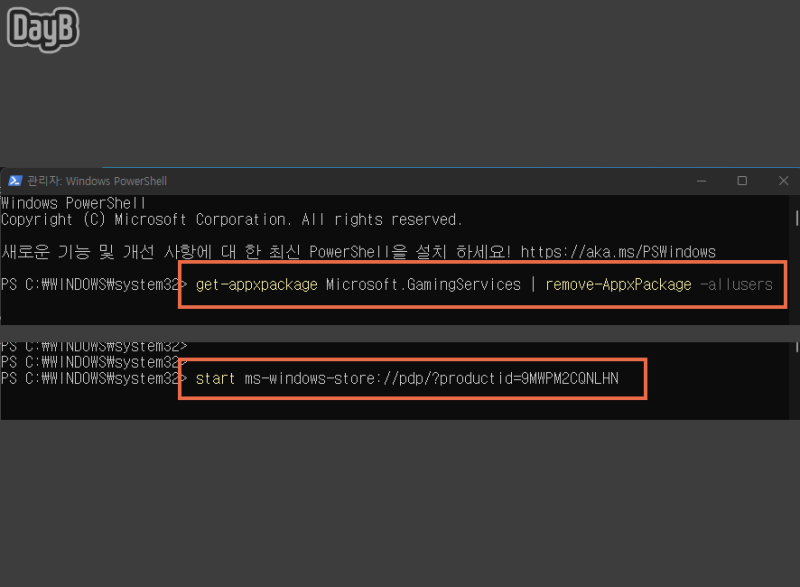
Task: Click the ms-windows-store product URL
Action: coord(432,378)
